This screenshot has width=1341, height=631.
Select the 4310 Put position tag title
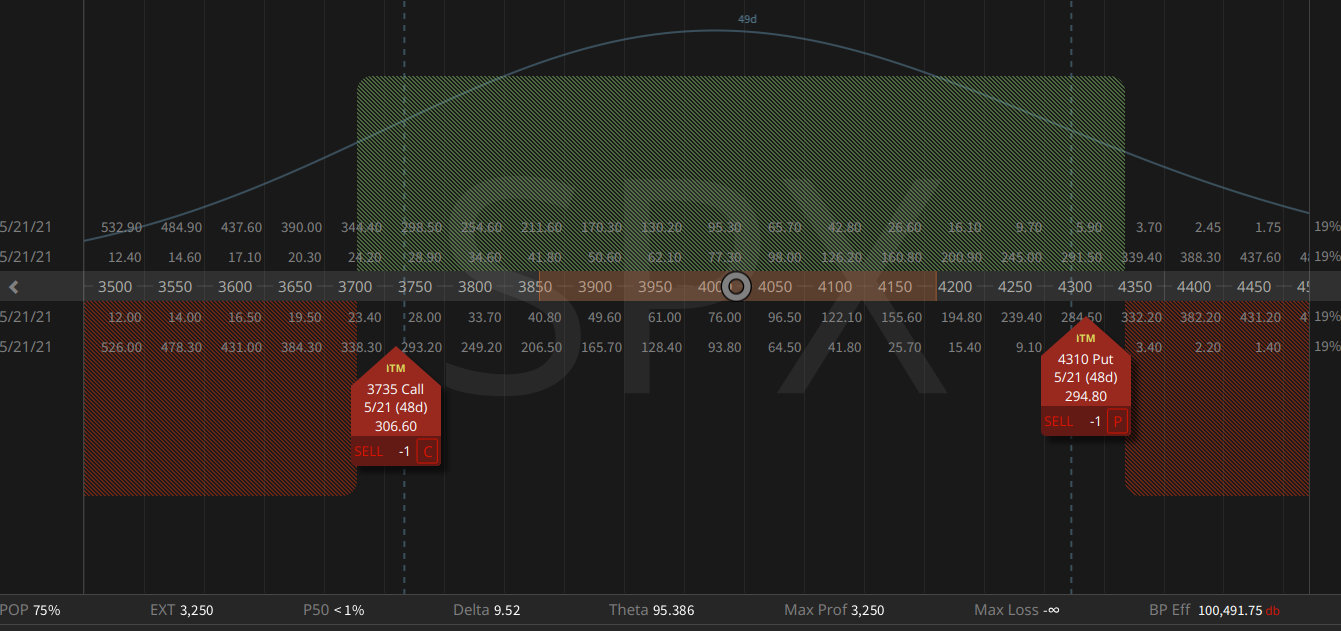click(x=1086, y=360)
